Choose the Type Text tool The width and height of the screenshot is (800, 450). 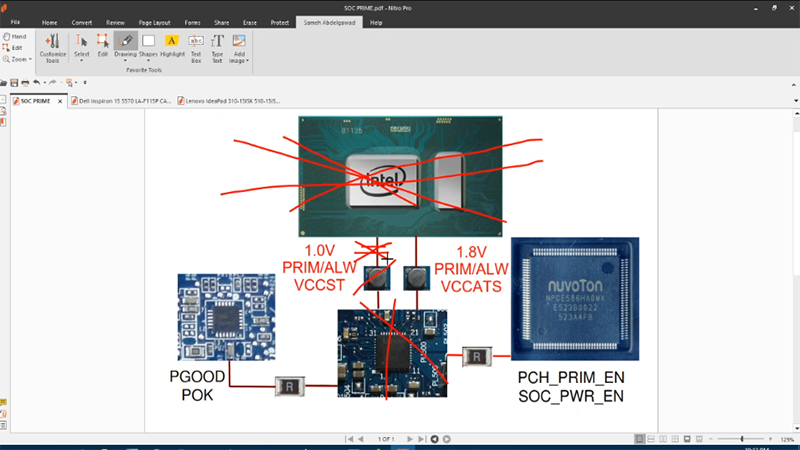[x=217, y=48]
